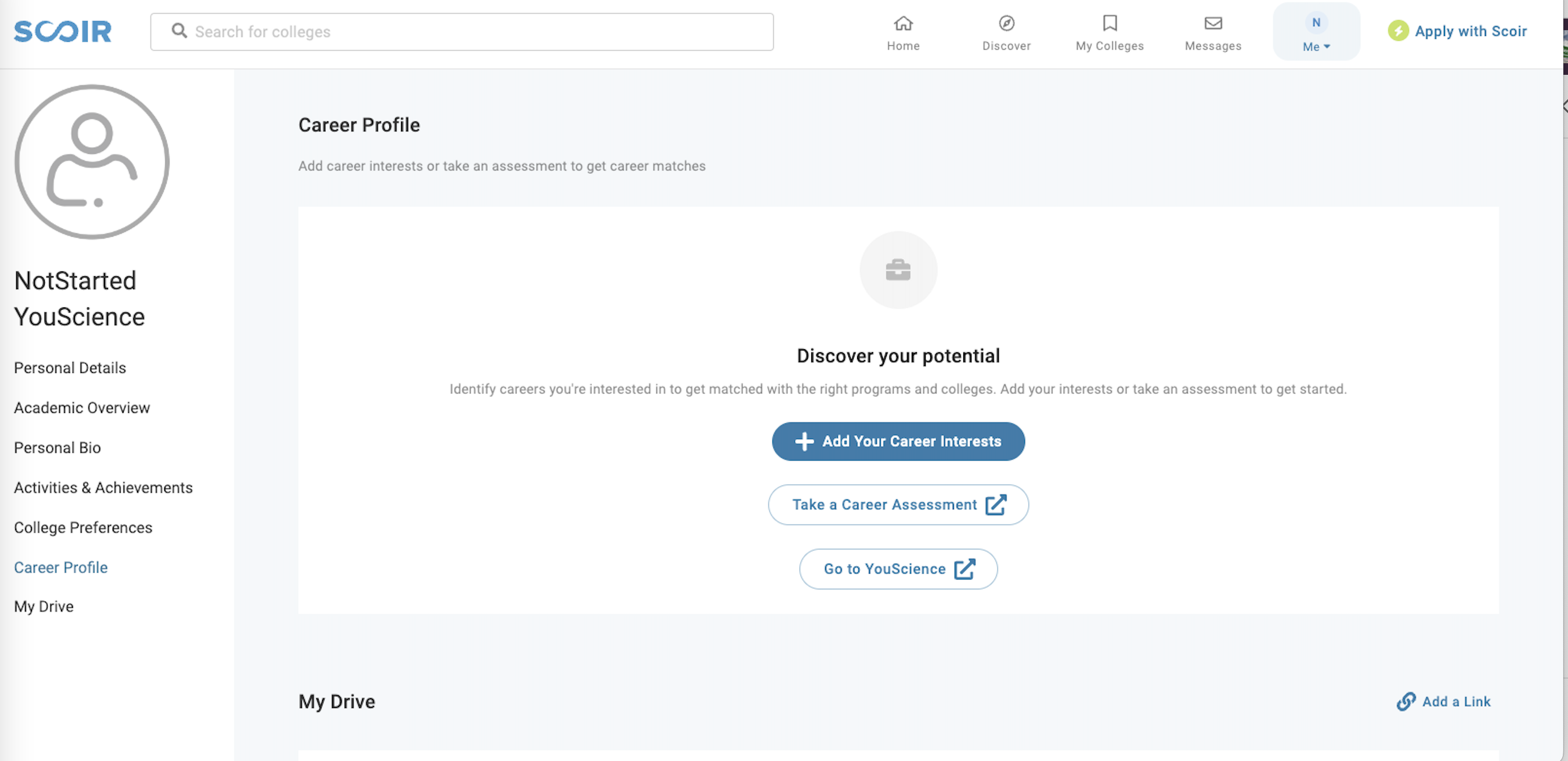This screenshot has height=761, width=1568.
Task: Click external-link icon beside Career Assessment
Action: 996,504
